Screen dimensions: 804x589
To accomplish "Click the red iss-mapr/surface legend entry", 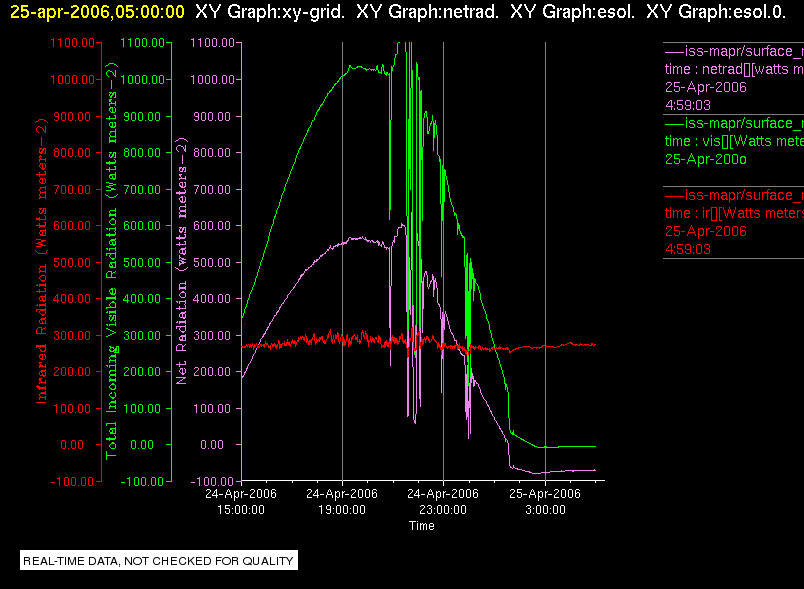I will [x=734, y=195].
